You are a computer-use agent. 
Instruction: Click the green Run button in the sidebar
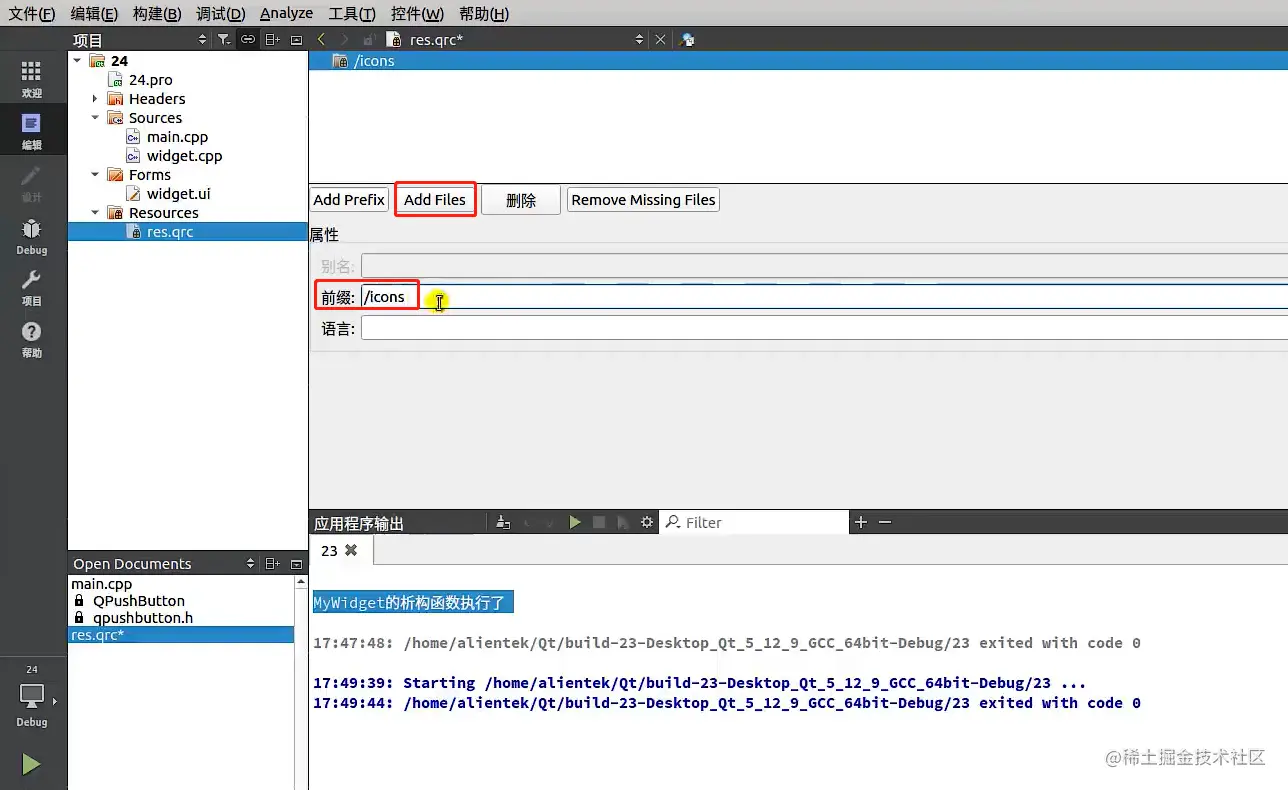(x=31, y=765)
